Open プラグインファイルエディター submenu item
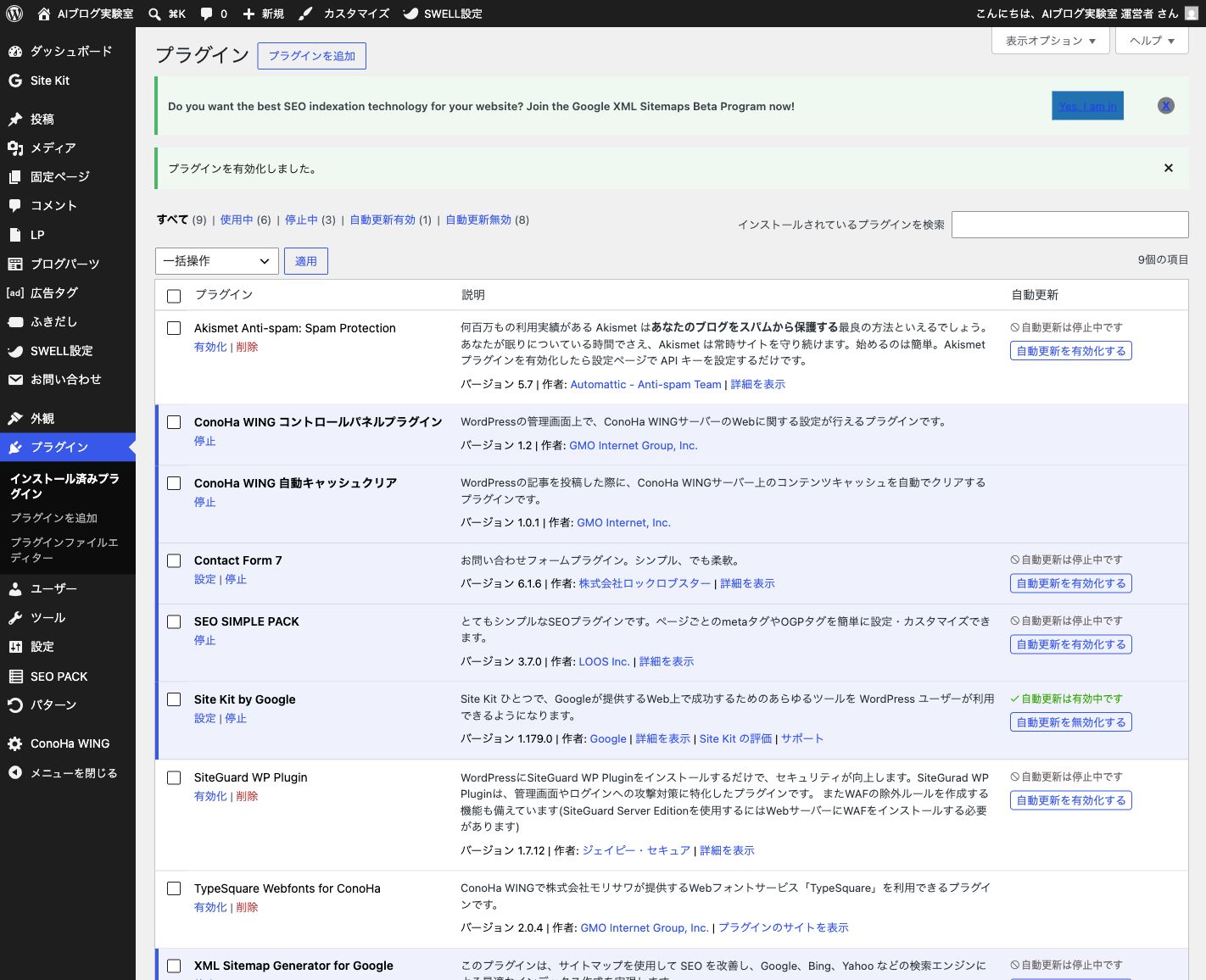The width and height of the screenshot is (1206, 980). click(64, 549)
